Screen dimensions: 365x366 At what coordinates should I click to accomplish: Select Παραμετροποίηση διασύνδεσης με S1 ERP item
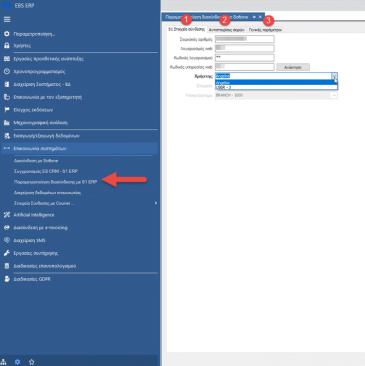pyautogui.click(x=55, y=182)
